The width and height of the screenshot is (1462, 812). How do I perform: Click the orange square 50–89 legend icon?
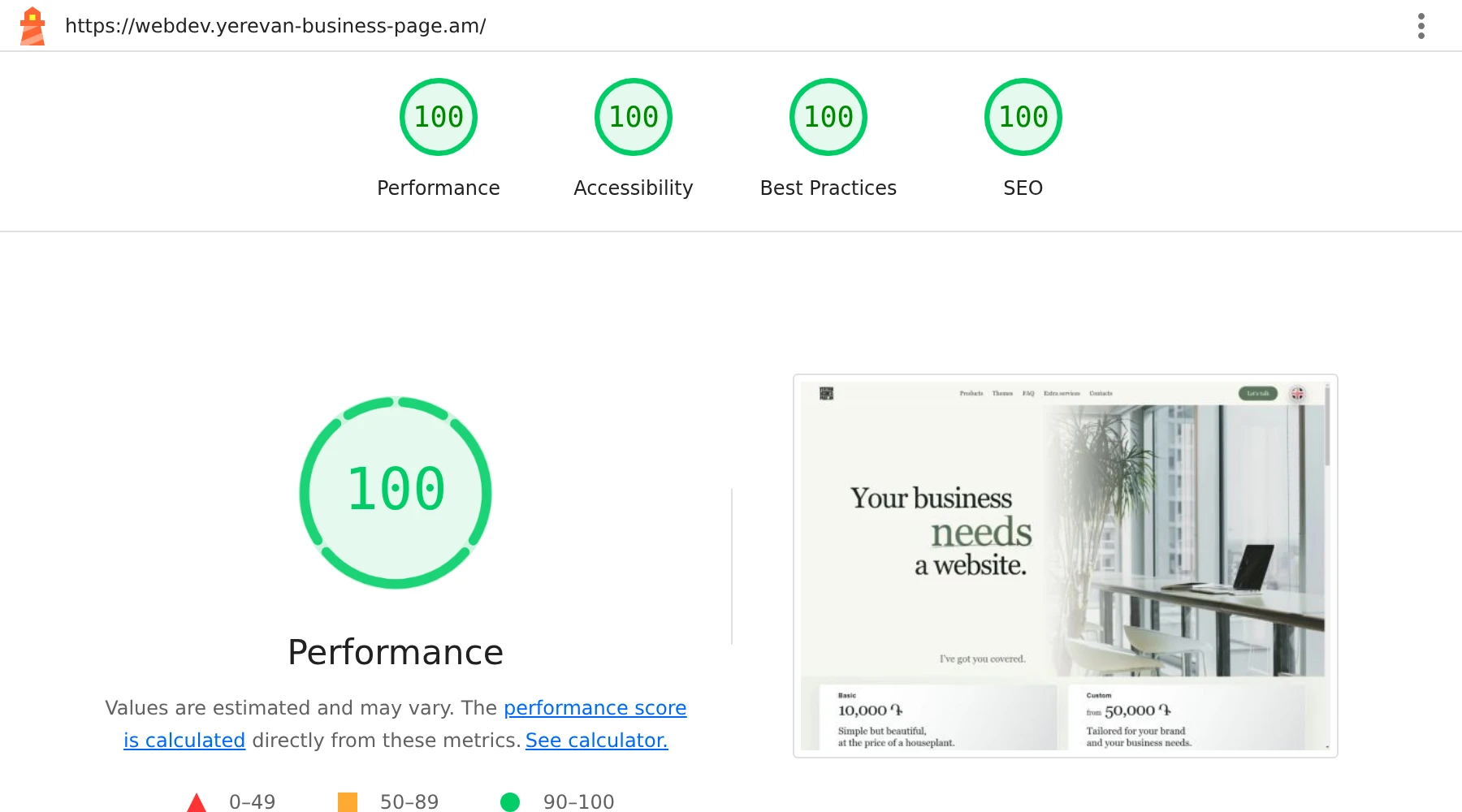coord(348,802)
